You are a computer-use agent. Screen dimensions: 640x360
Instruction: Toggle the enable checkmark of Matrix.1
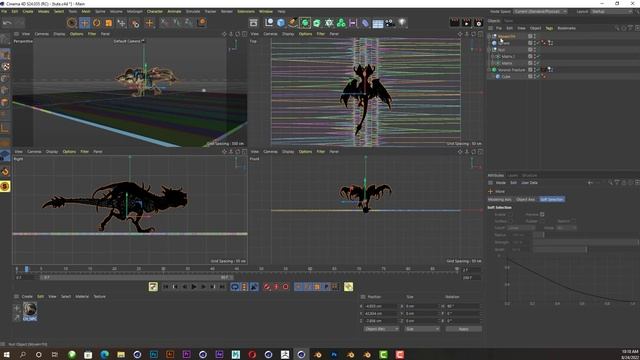(x=538, y=56)
